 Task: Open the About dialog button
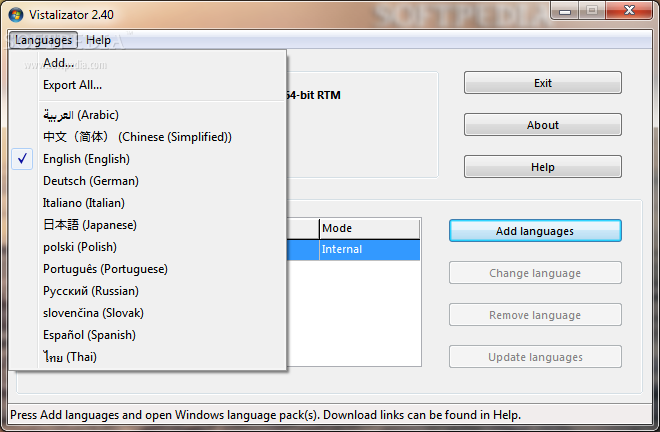[x=543, y=125]
